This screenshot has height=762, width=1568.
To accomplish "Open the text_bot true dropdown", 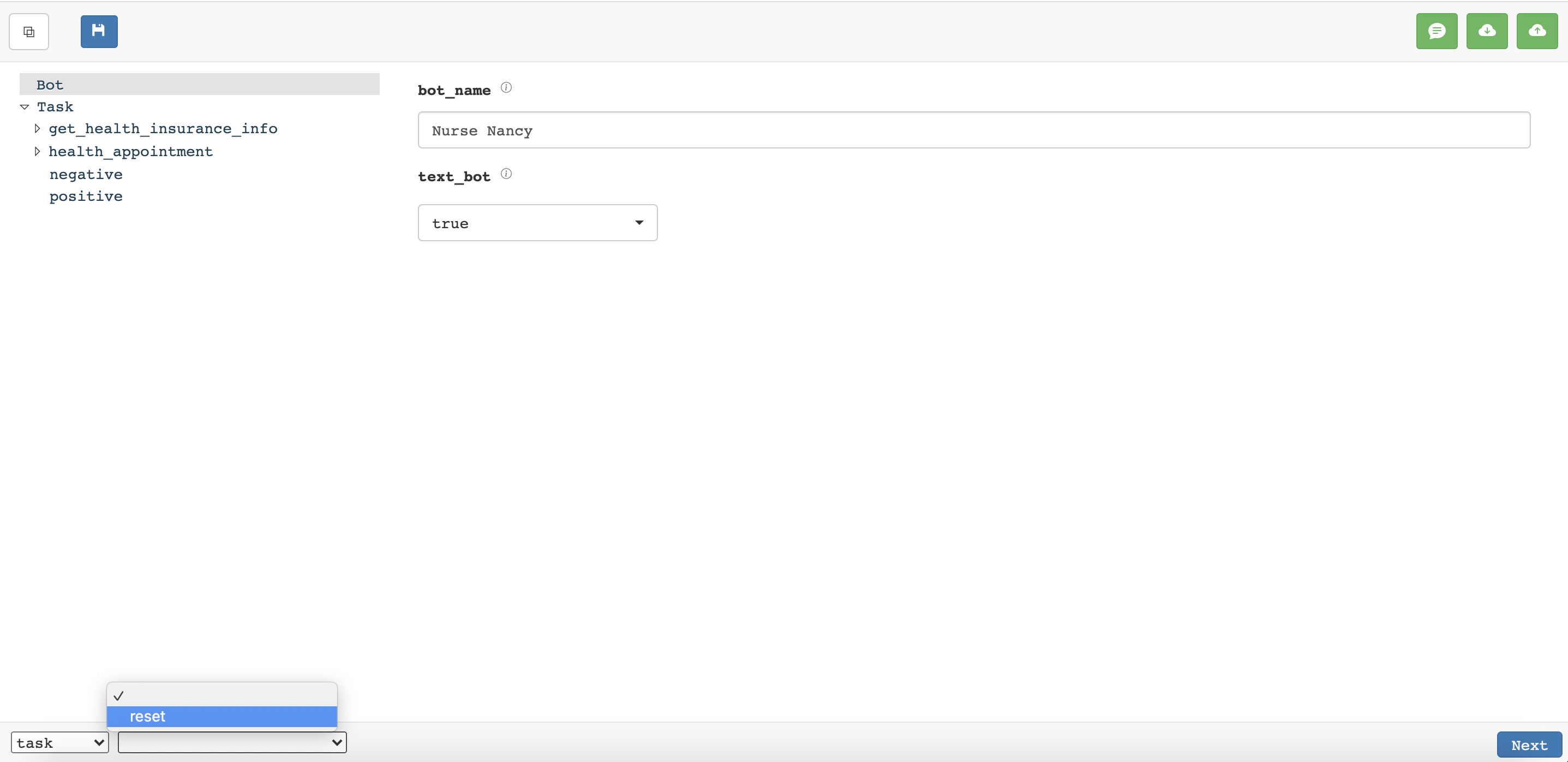I will click(537, 223).
